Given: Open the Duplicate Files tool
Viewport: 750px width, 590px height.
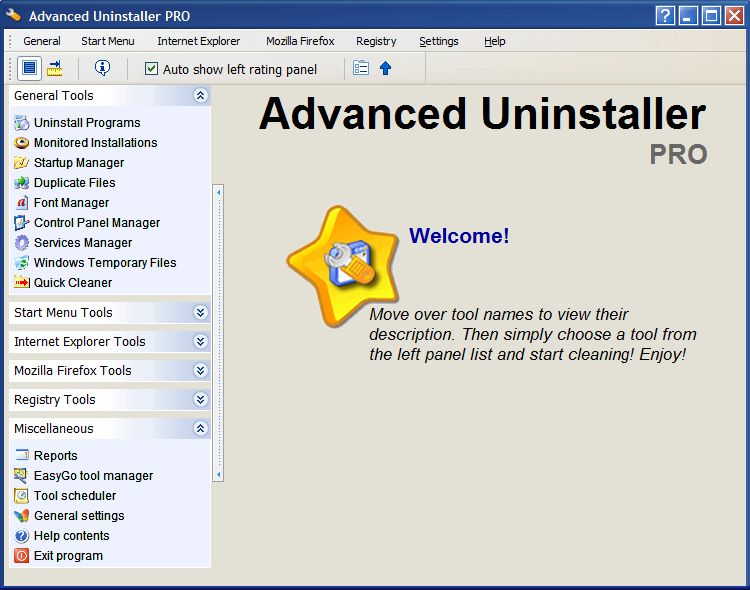Looking at the screenshot, I should pyautogui.click(x=74, y=183).
